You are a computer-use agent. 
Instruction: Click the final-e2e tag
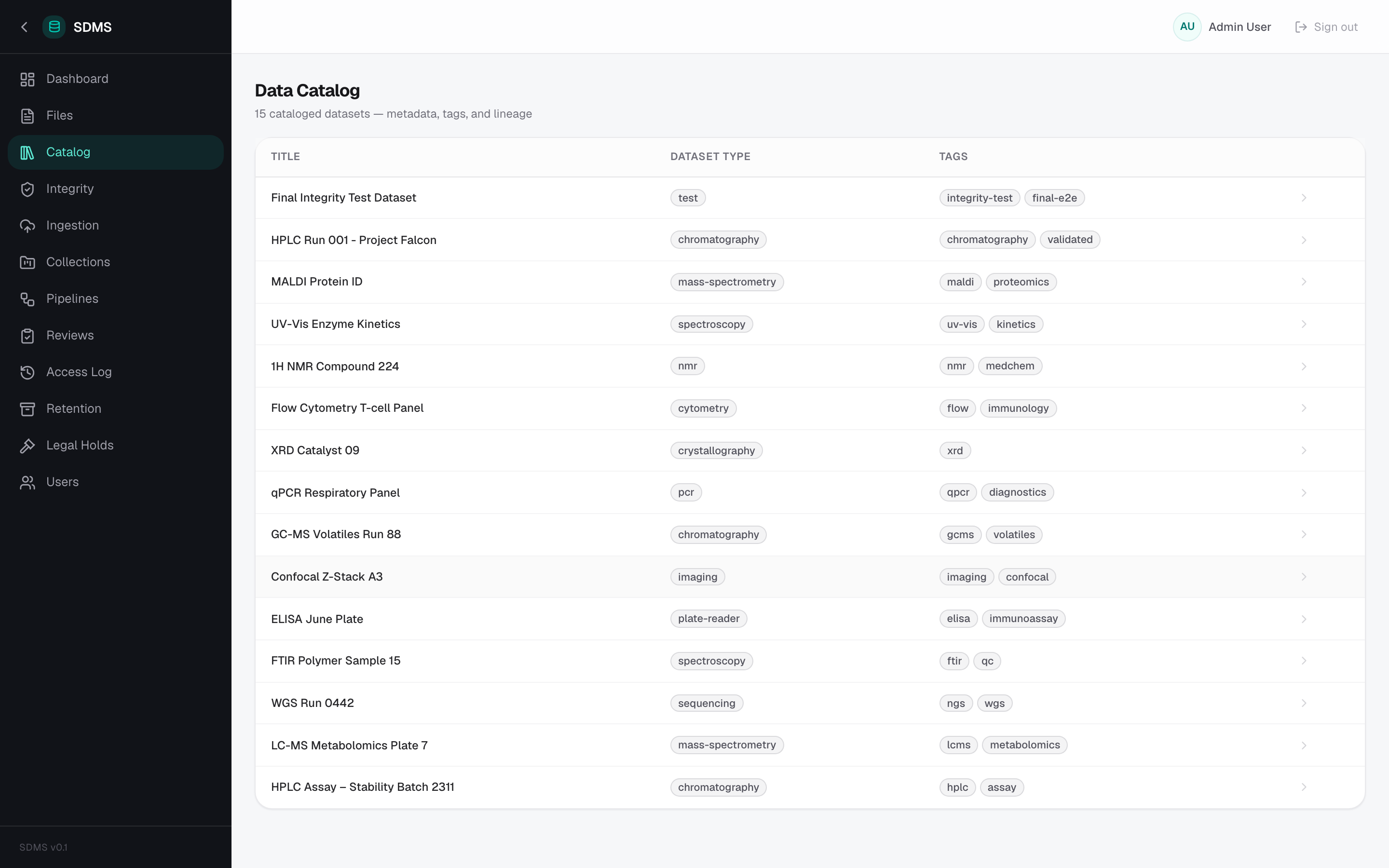(x=1054, y=198)
